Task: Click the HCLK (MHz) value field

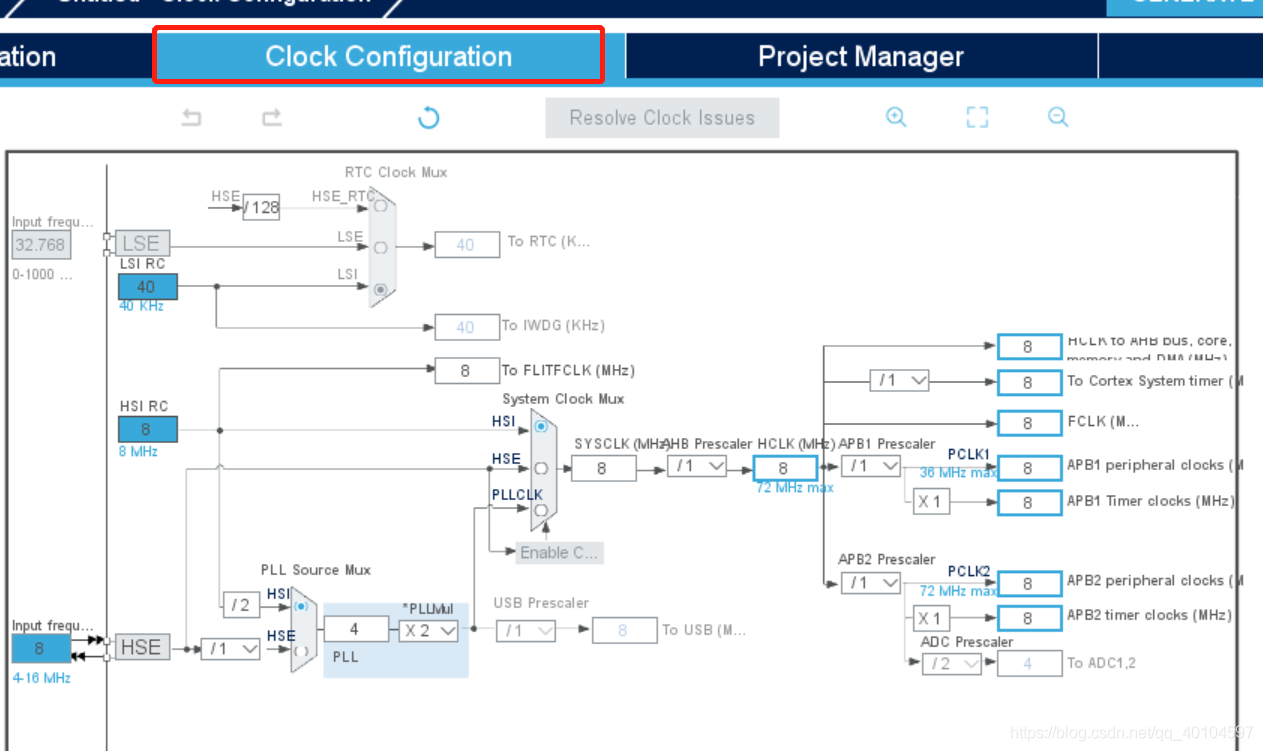Action: coord(785,467)
